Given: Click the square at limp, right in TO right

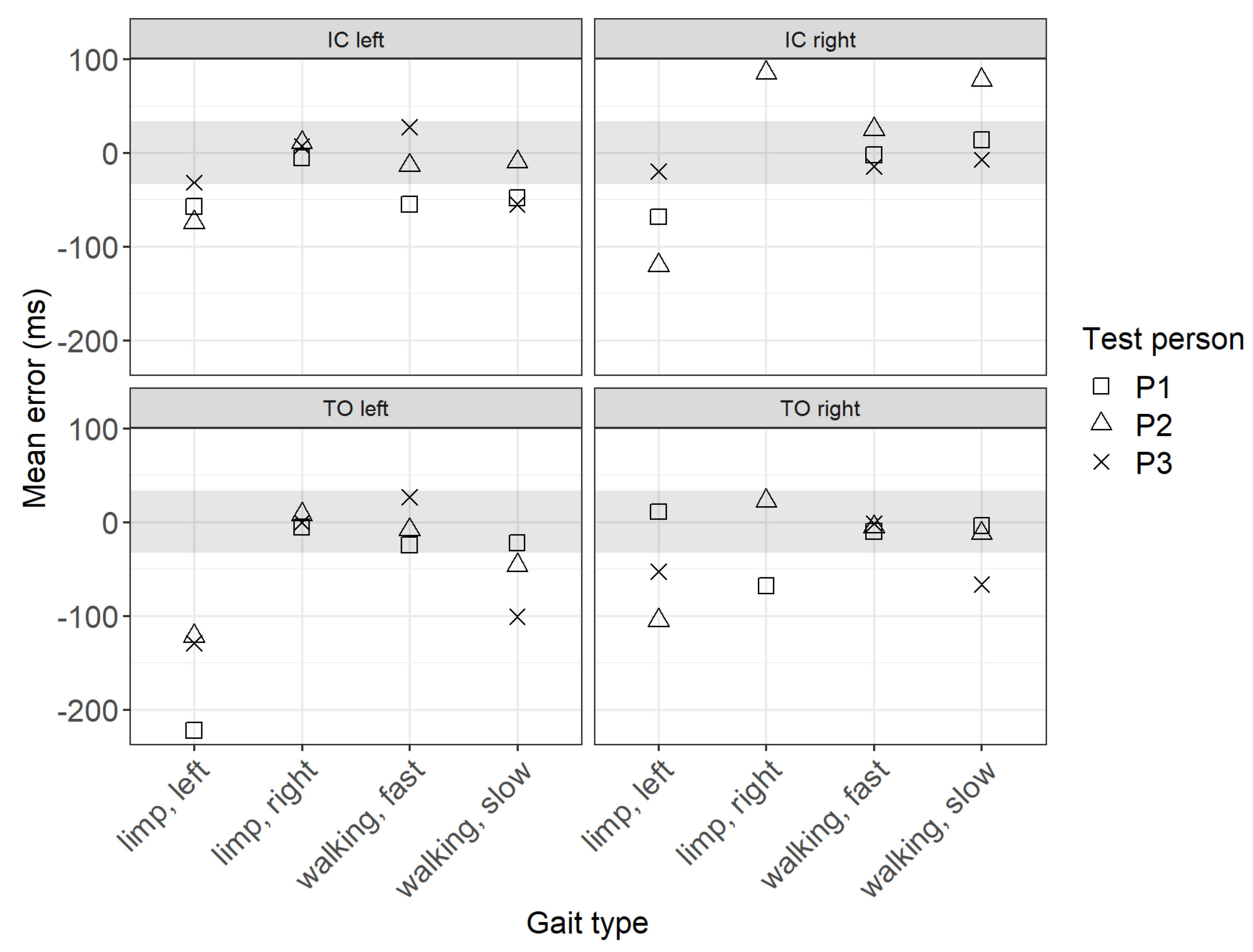Looking at the screenshot, I should click(x=766, y=585).
